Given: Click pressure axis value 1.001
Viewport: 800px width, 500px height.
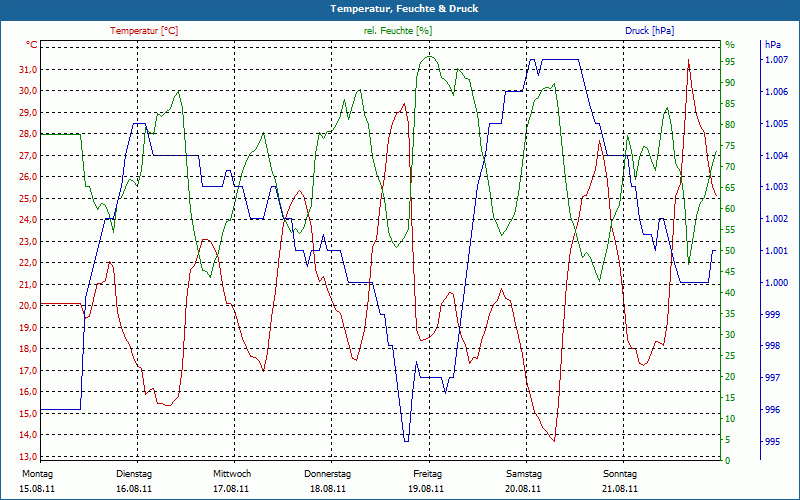Looking at the screenshot, I should (x=777, y=251).
